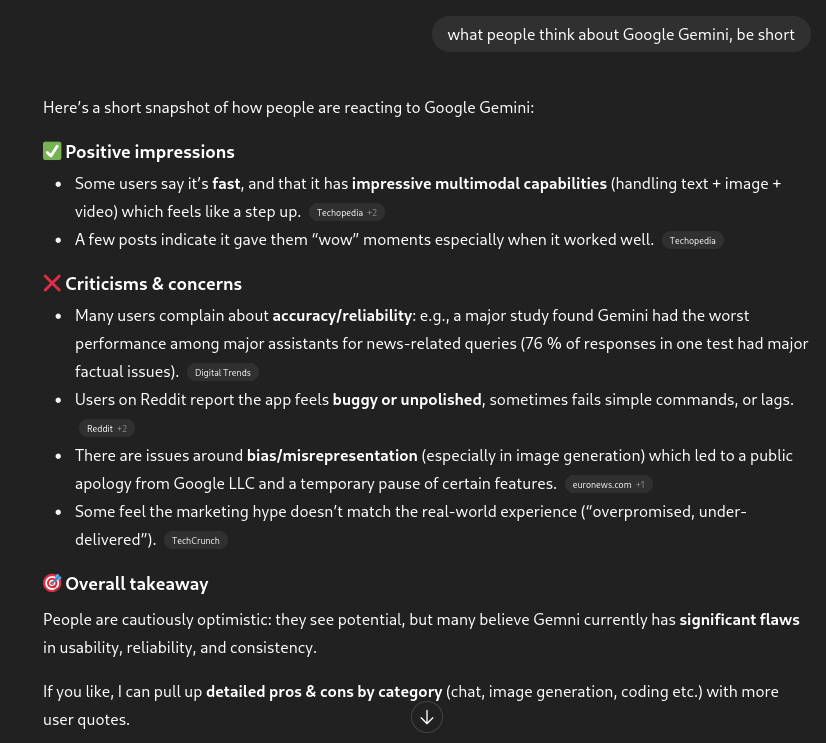Click the bold "bias/misrepresentation" phrase
The width and height of the screenshot is (826, 743).
[x=332, y=456]
